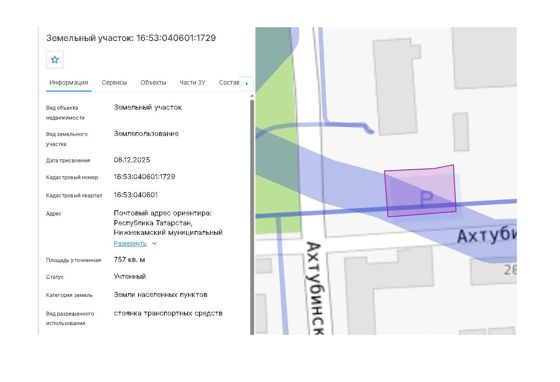Click the Вид разрешенного использования label
The image size is (560, 382).
[x=70, y=318]
